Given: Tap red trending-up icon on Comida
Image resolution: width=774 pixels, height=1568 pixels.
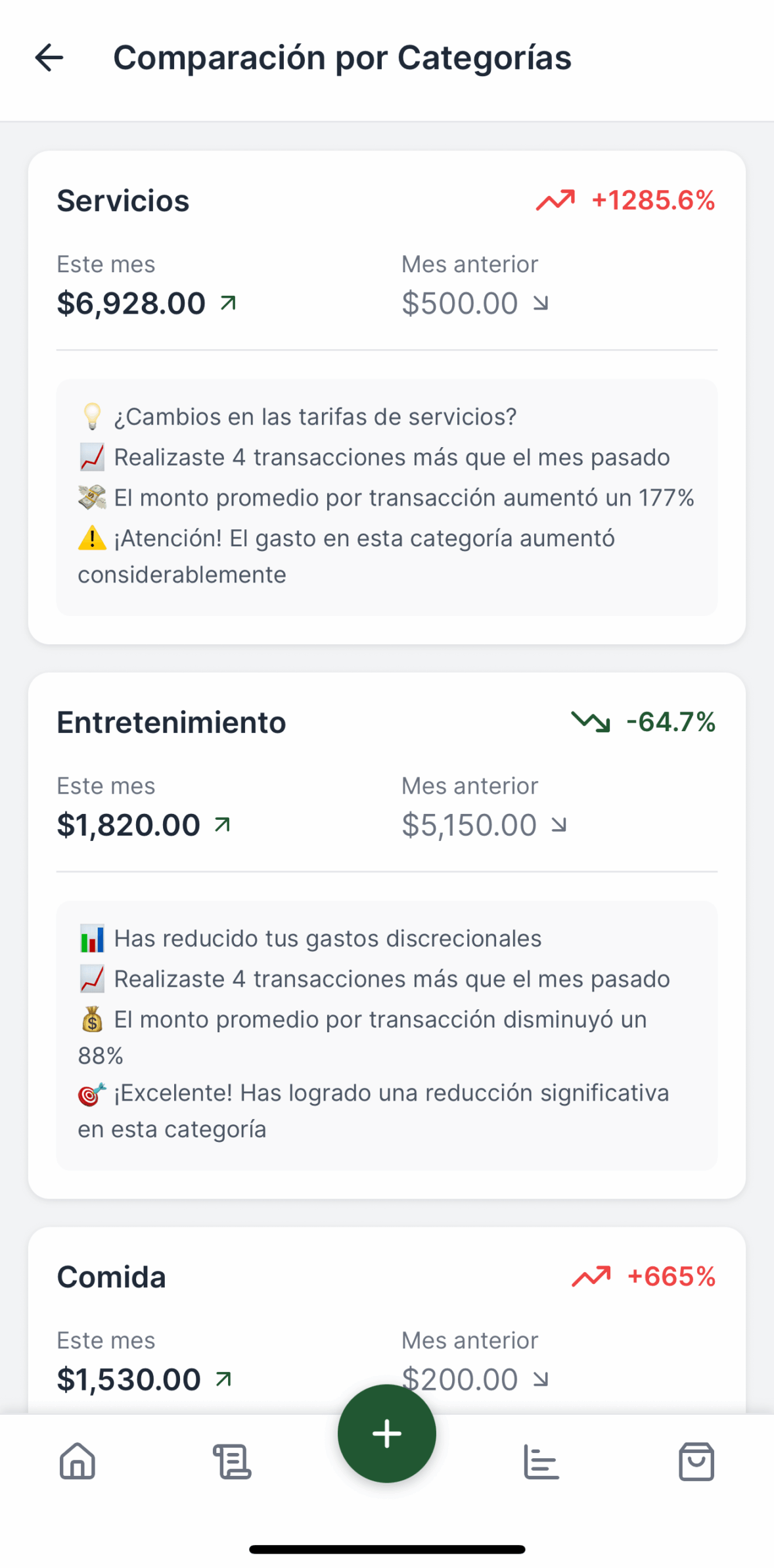Looking at the screenshot, I should click(x=591, y=1277).
